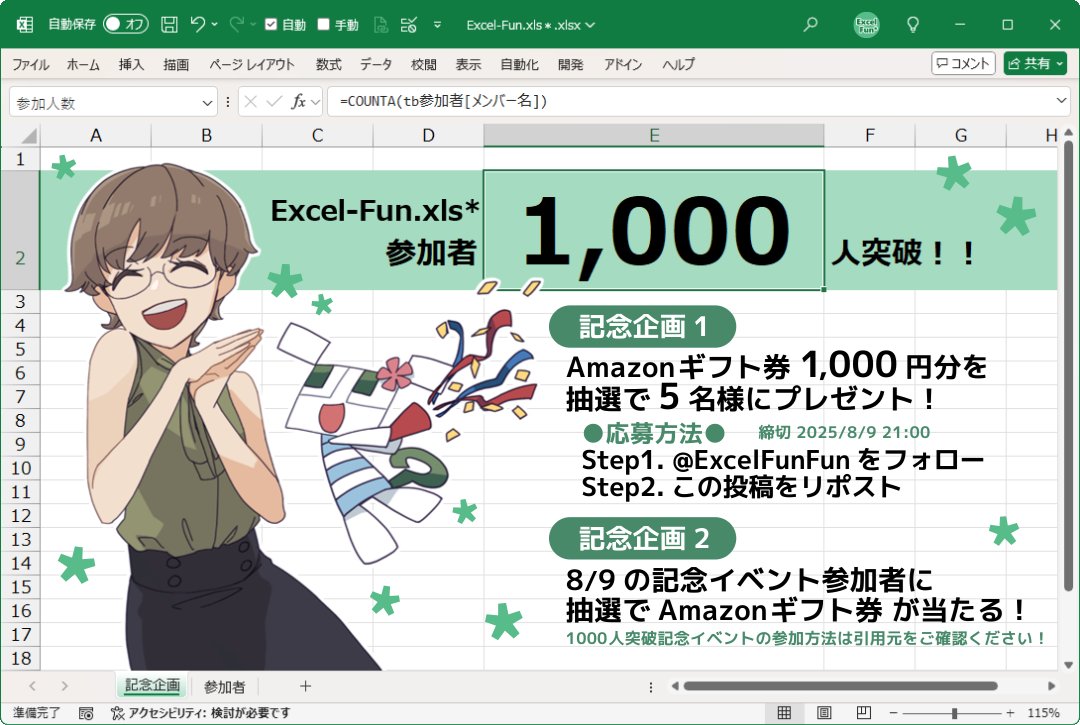Click the horizontal scrollbar

click(x=840, y=686)
